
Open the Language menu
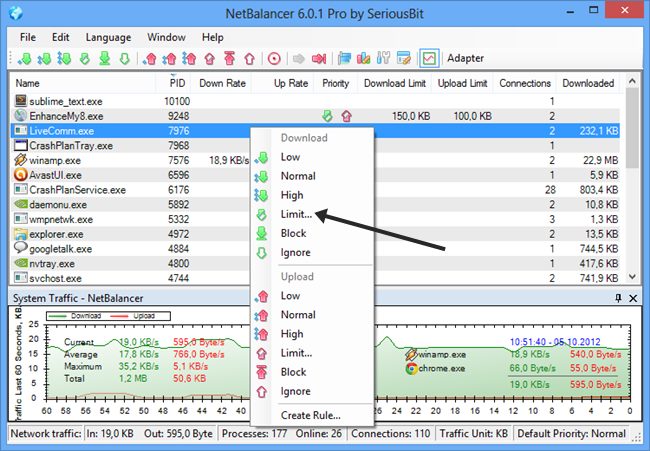tap(107, 37)
